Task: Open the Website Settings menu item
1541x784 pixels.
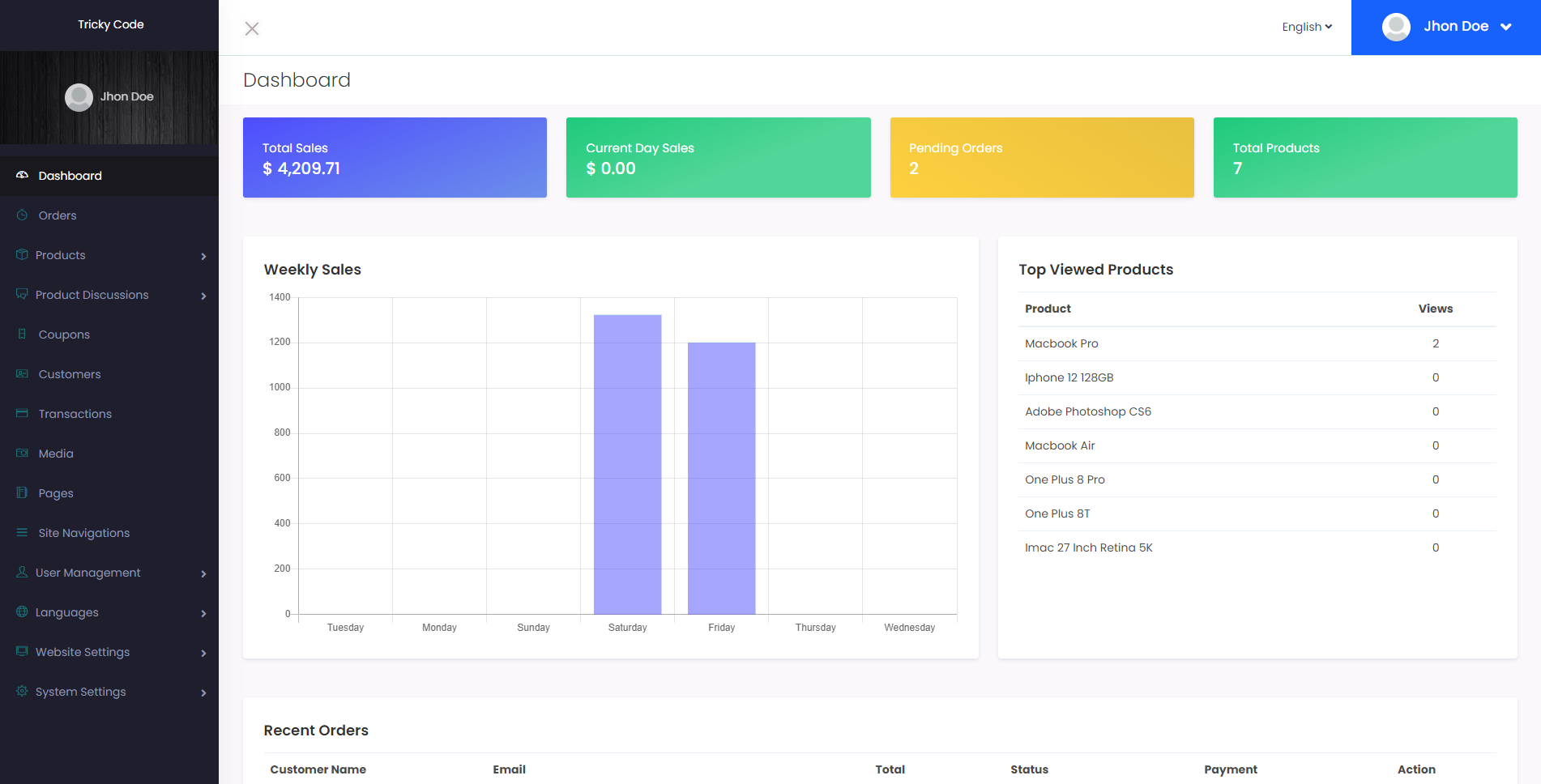Action: (x=83, y=652)
